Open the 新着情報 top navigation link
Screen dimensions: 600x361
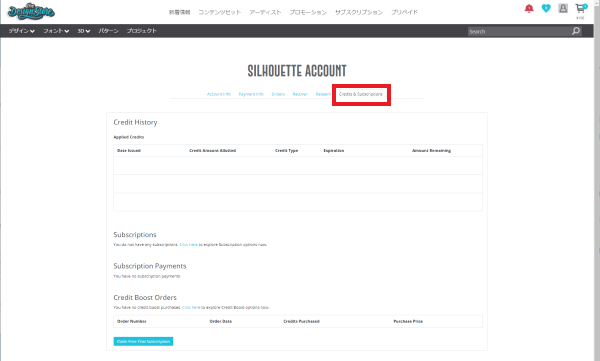pos(179,12)
